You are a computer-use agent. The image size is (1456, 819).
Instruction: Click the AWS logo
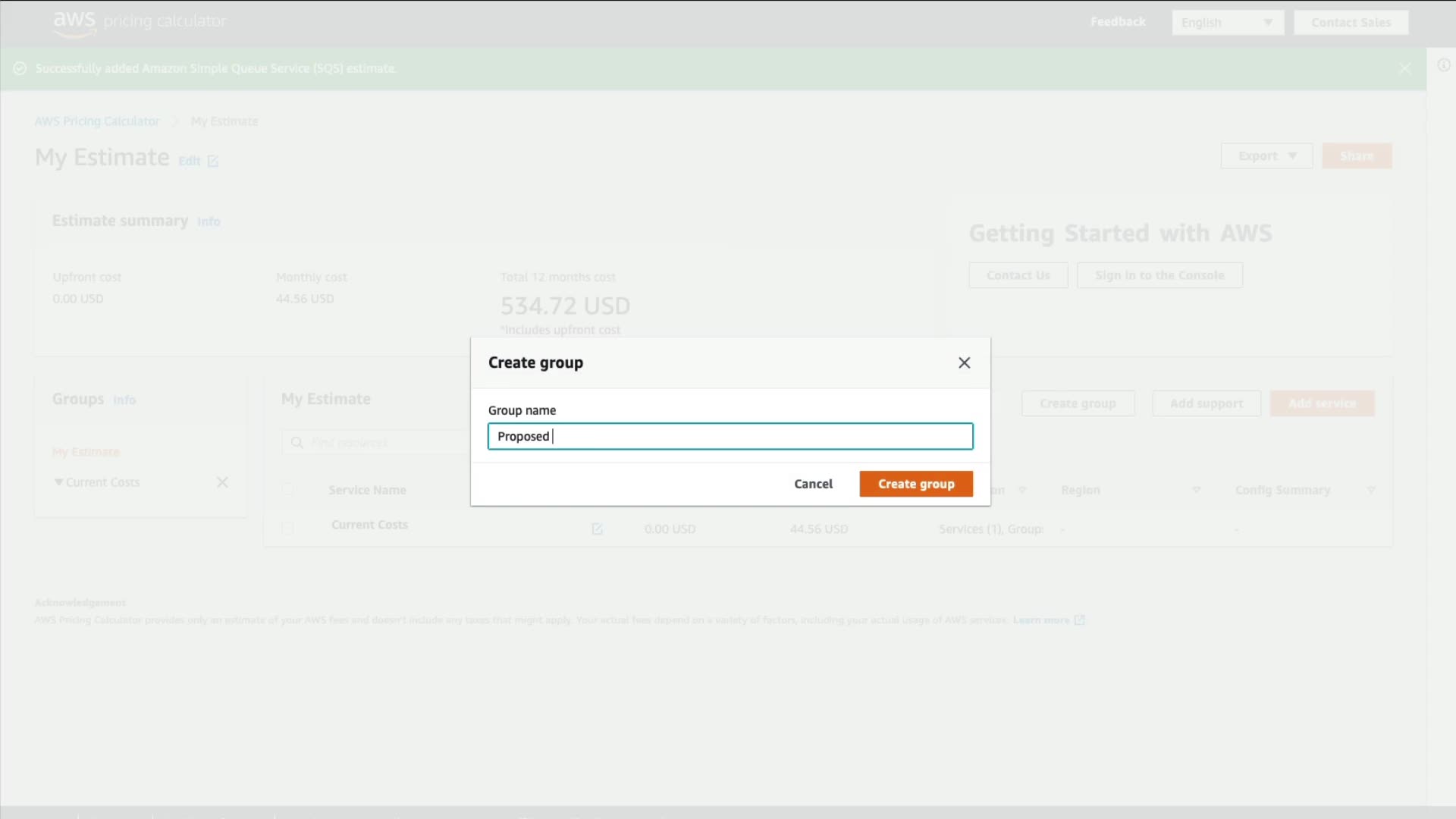click(x=74, y=22)
